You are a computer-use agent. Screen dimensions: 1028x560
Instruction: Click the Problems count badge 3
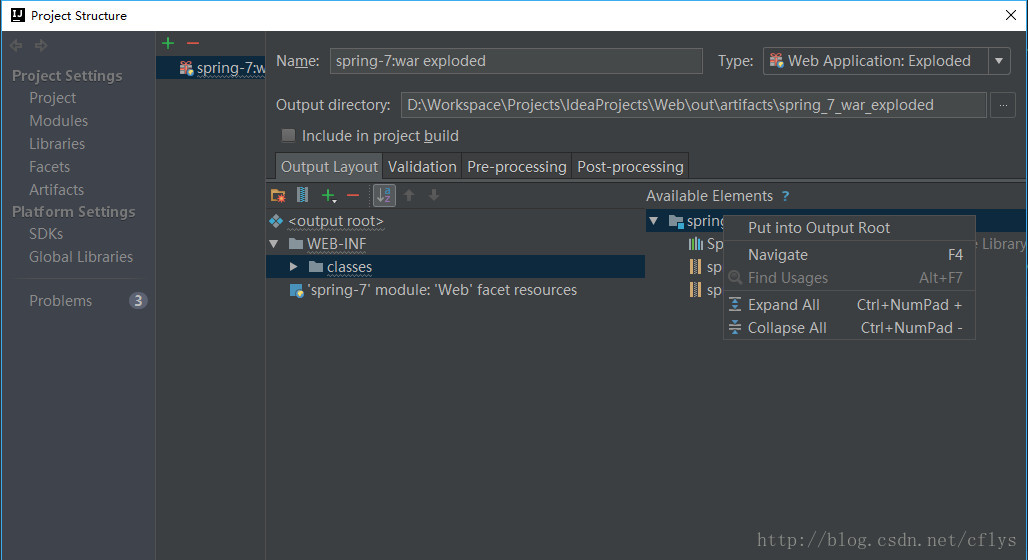[x=138, y=300]
